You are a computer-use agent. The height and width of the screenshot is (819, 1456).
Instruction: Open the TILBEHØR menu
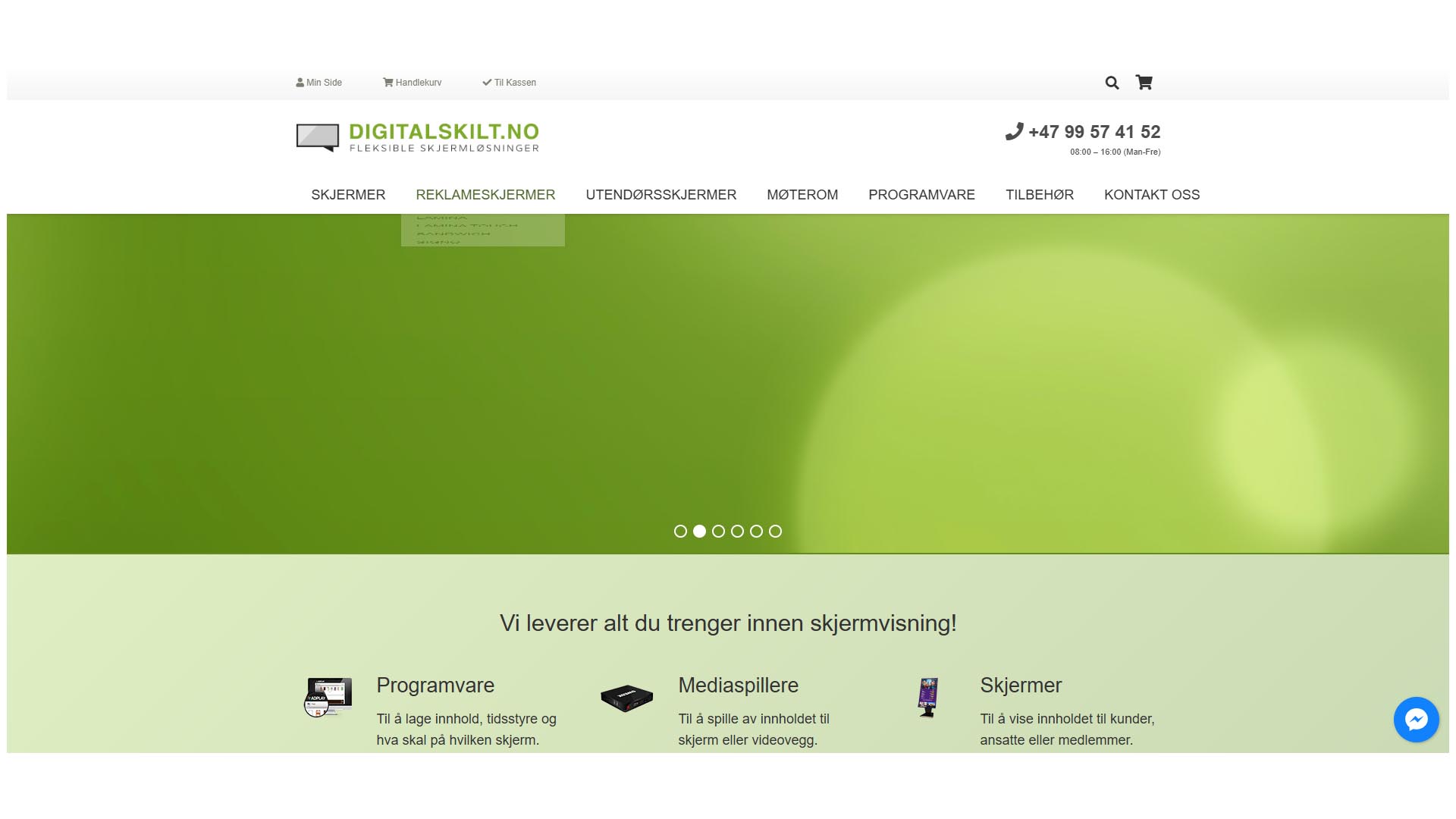(x=1040, y=195)
